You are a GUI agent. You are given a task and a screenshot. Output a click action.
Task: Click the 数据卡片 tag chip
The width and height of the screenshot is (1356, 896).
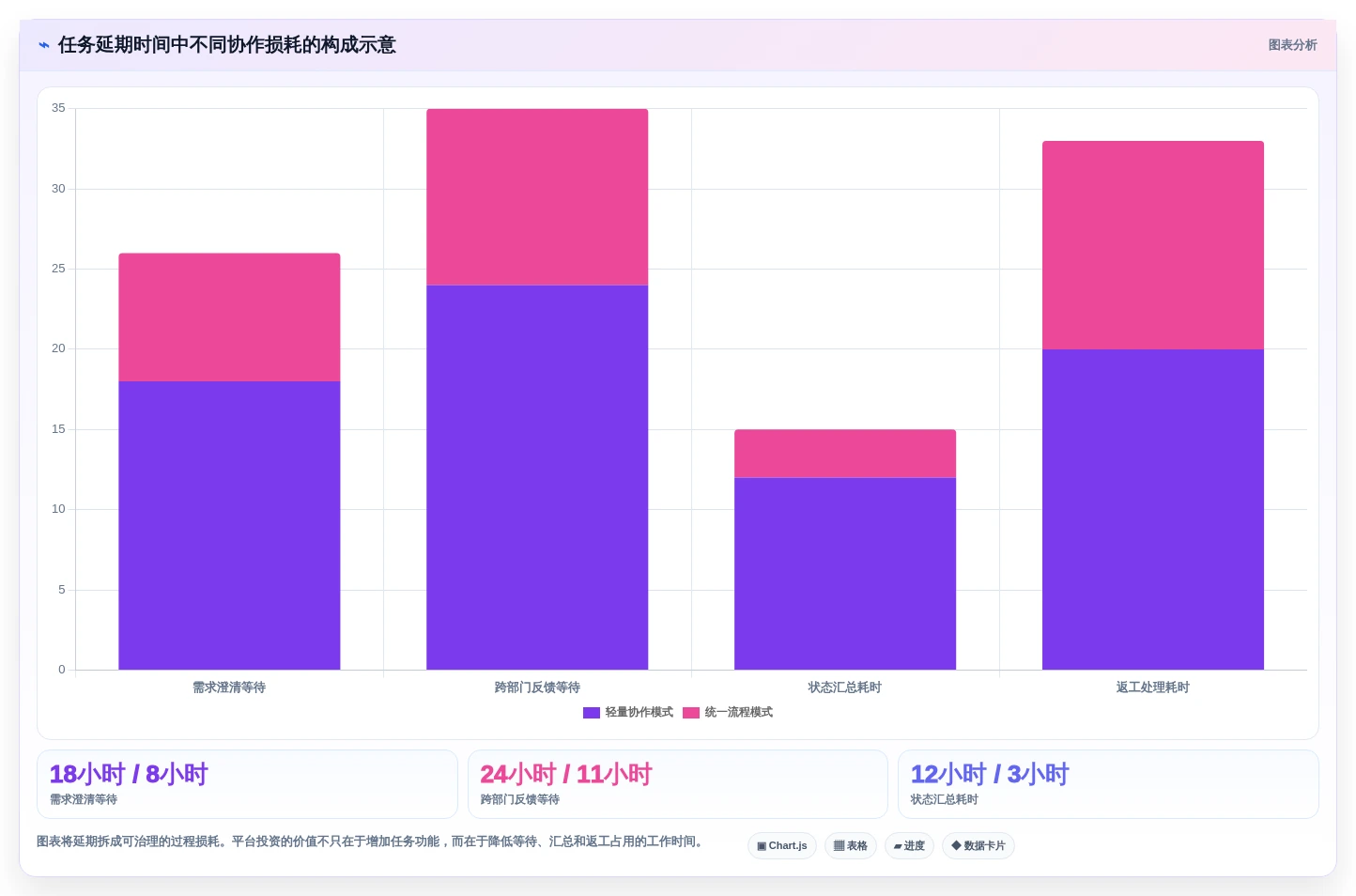pos(978,845)
